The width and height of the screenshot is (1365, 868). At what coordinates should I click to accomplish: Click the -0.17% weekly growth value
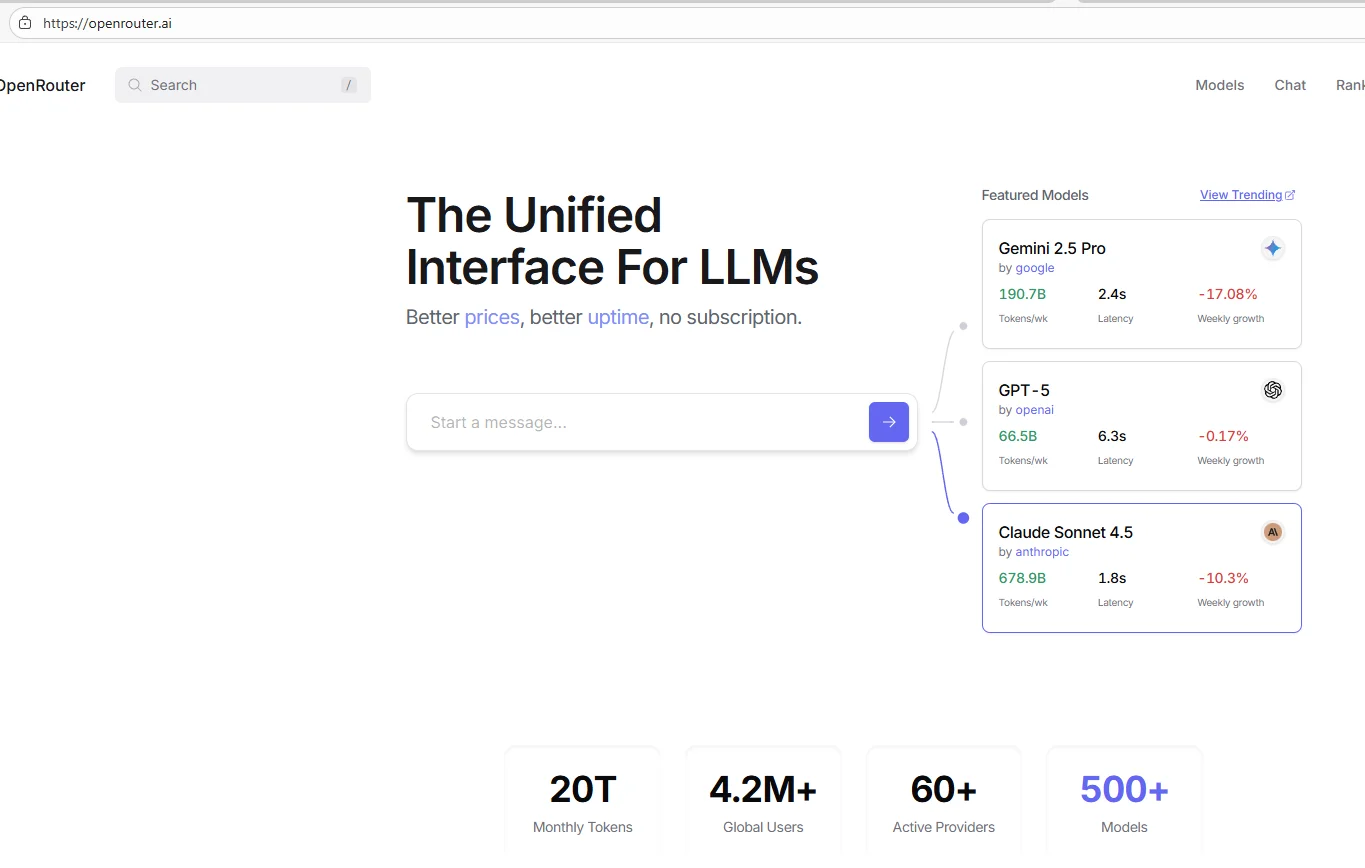(1223, 436)
